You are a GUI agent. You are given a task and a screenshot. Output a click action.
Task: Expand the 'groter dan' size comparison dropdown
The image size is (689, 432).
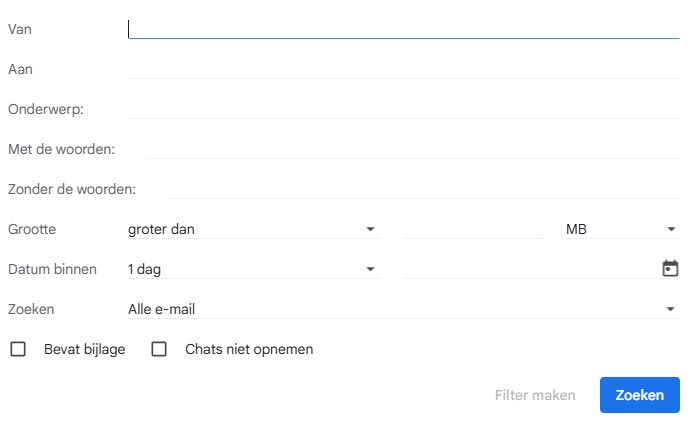tap(252, 229)
